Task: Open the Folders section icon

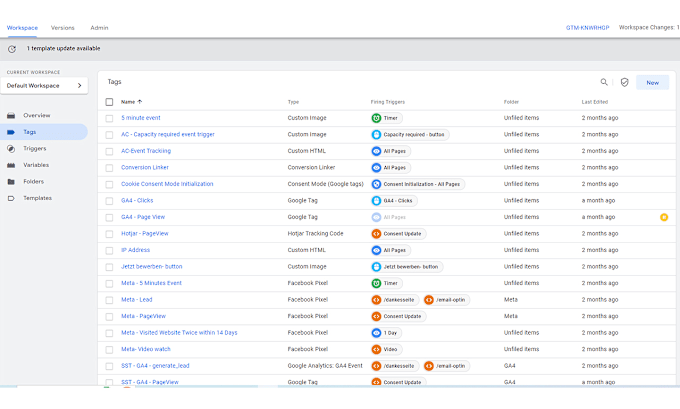Action: coord(11,182)
